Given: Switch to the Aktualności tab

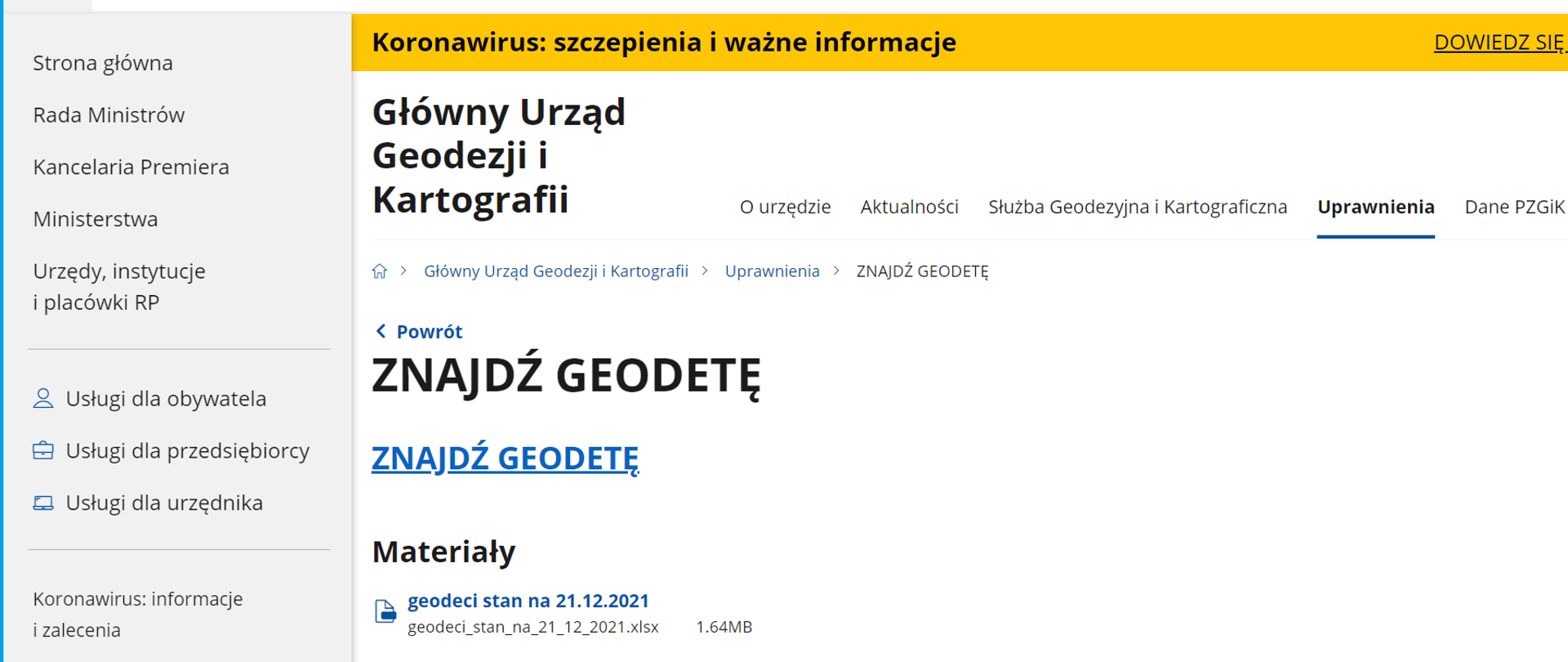Looking at the screenshot, I should tap(909, 208).
